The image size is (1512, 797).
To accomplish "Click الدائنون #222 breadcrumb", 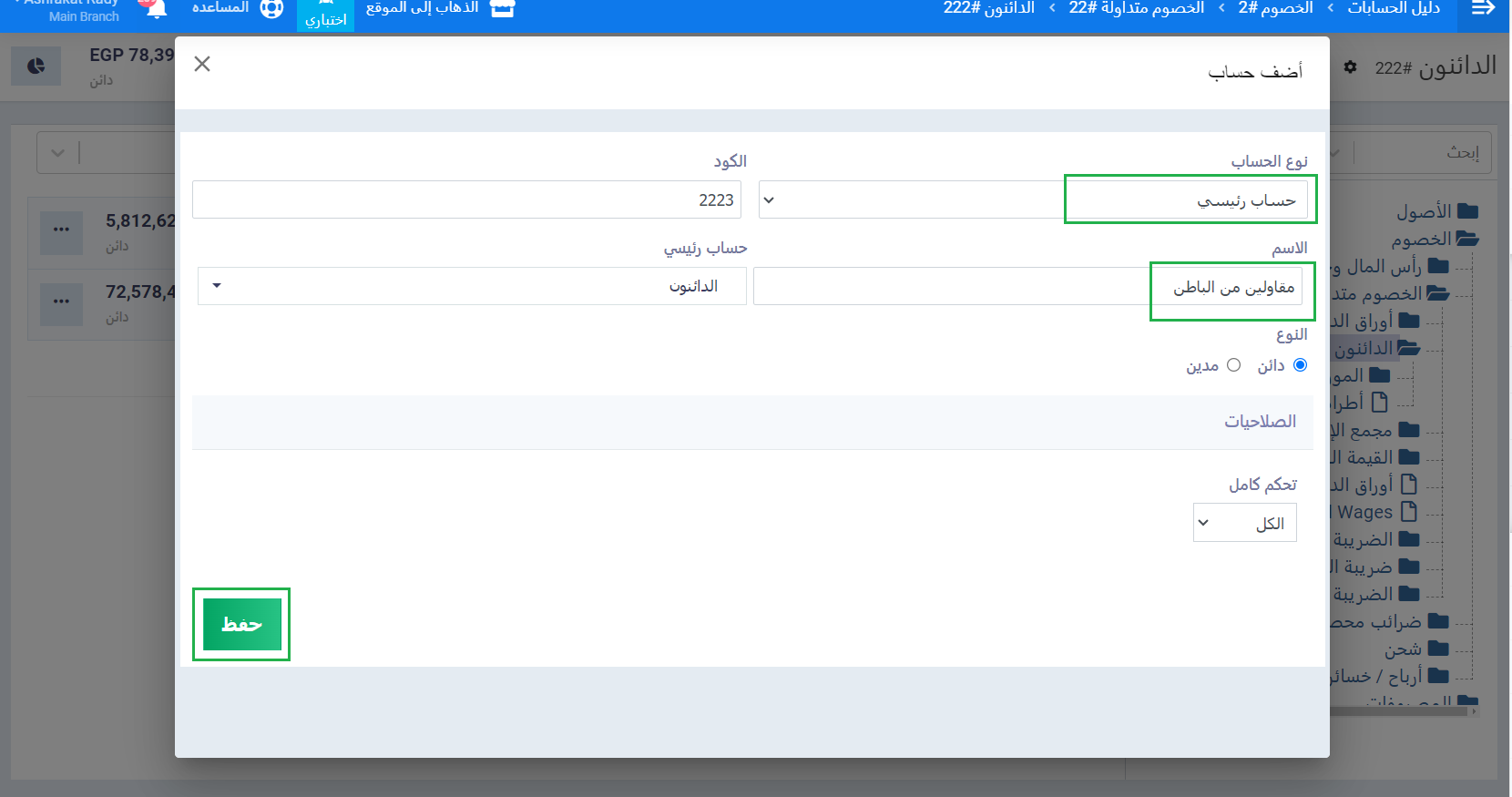I will click(x=988, y=8).
